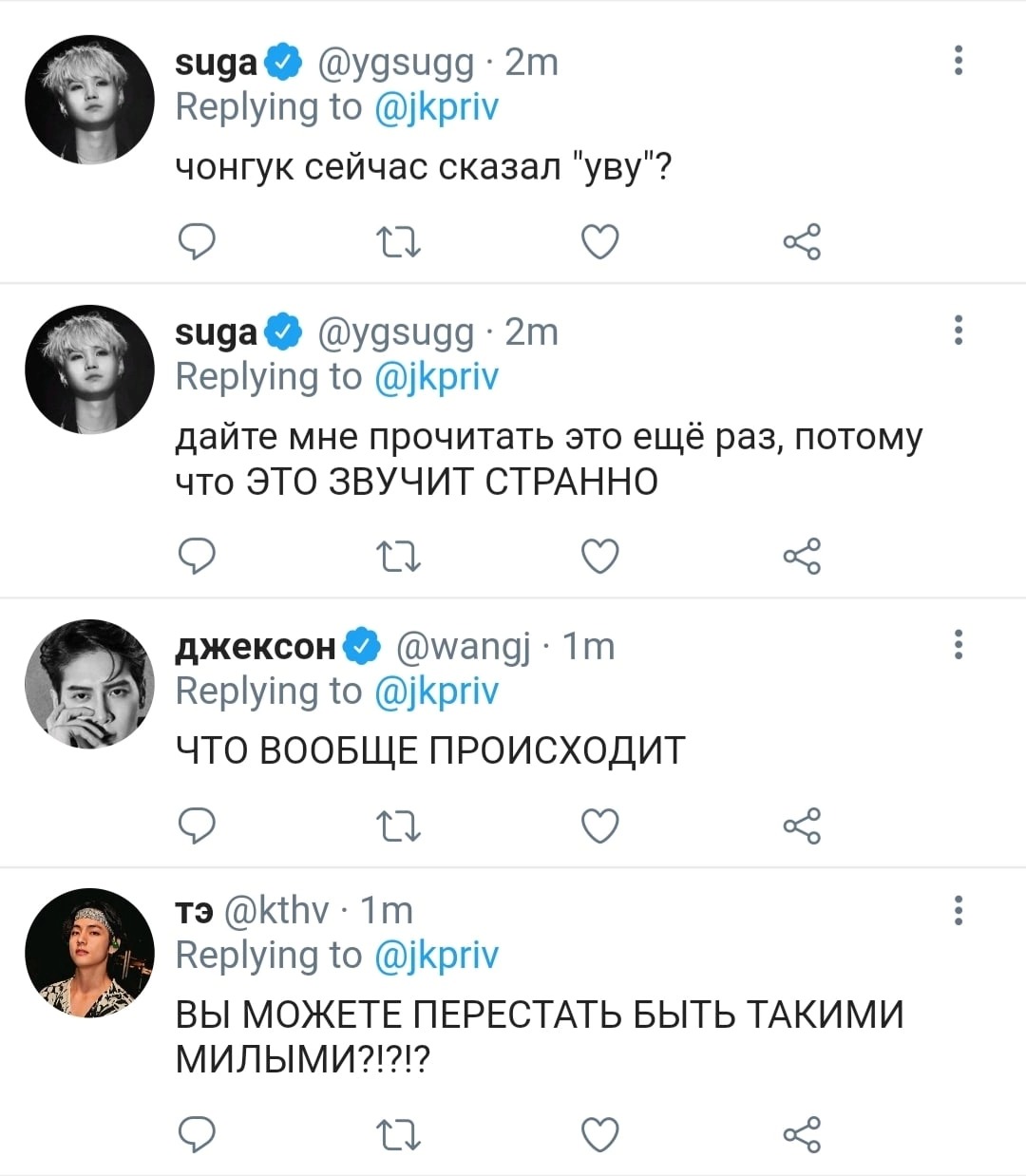Like тэ's ПЕРЕСТАТЬ БЫТЬ ТАКИМИ МИЛЫМИ tweet
This screenshot has width=1026, height=1176.
[600, 1133]
